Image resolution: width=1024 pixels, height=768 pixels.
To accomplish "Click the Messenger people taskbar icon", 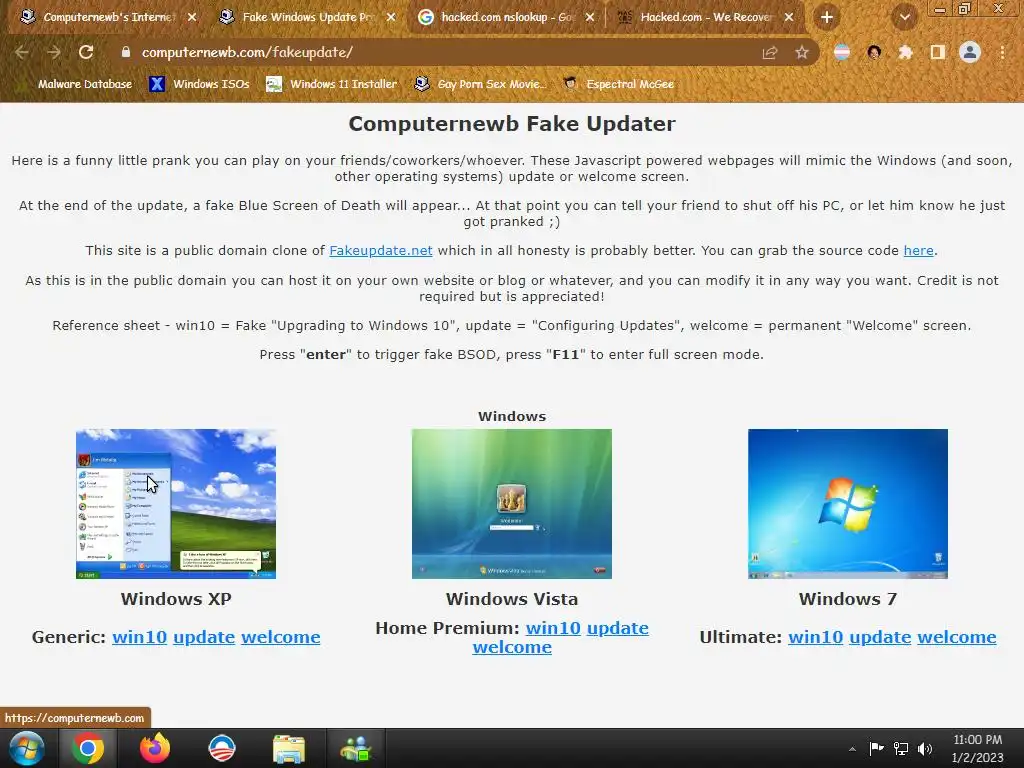I will (x=356, y=748).
